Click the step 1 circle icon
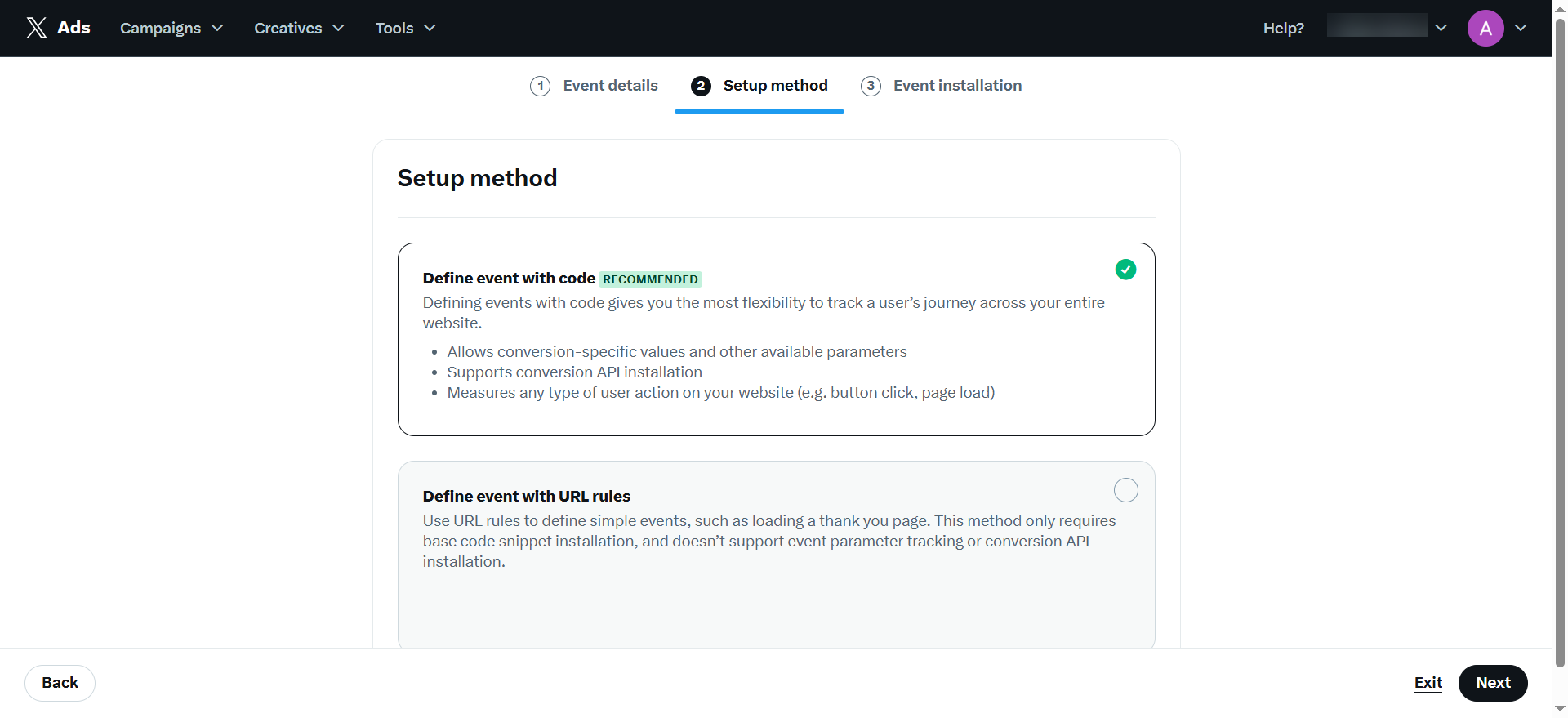The image size is (1568, 718). tap(540, 86)
